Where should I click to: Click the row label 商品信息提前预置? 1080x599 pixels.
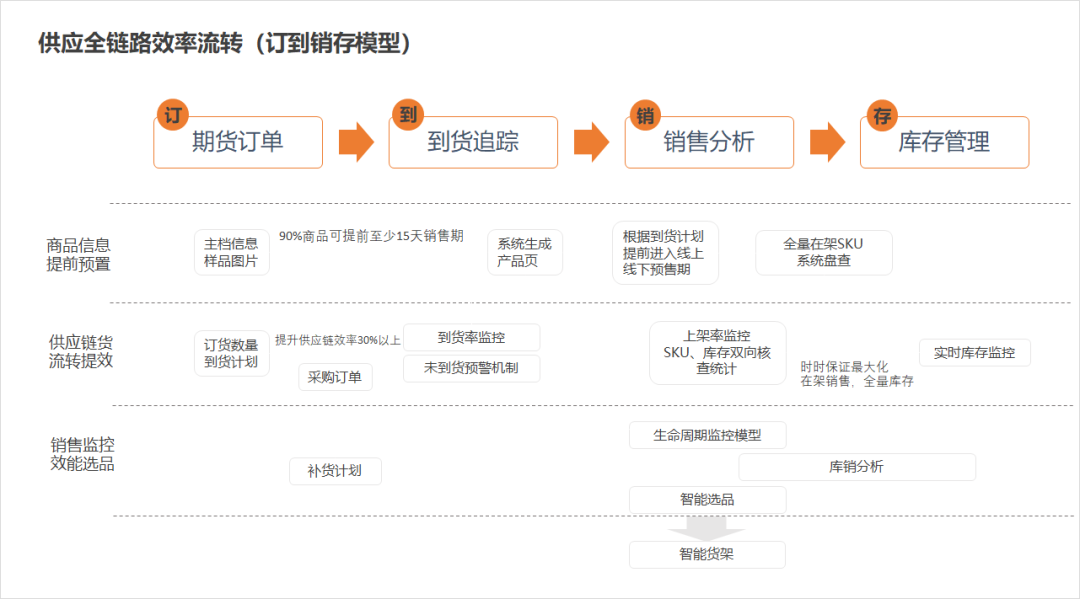[x=79, y=255]
